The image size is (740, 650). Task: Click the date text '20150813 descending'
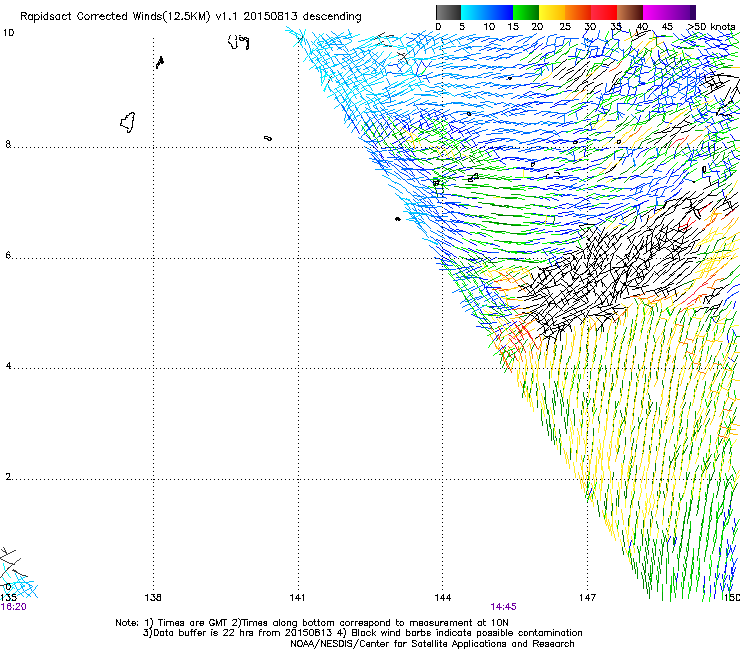pyautogui.click(x=303, y=17)
